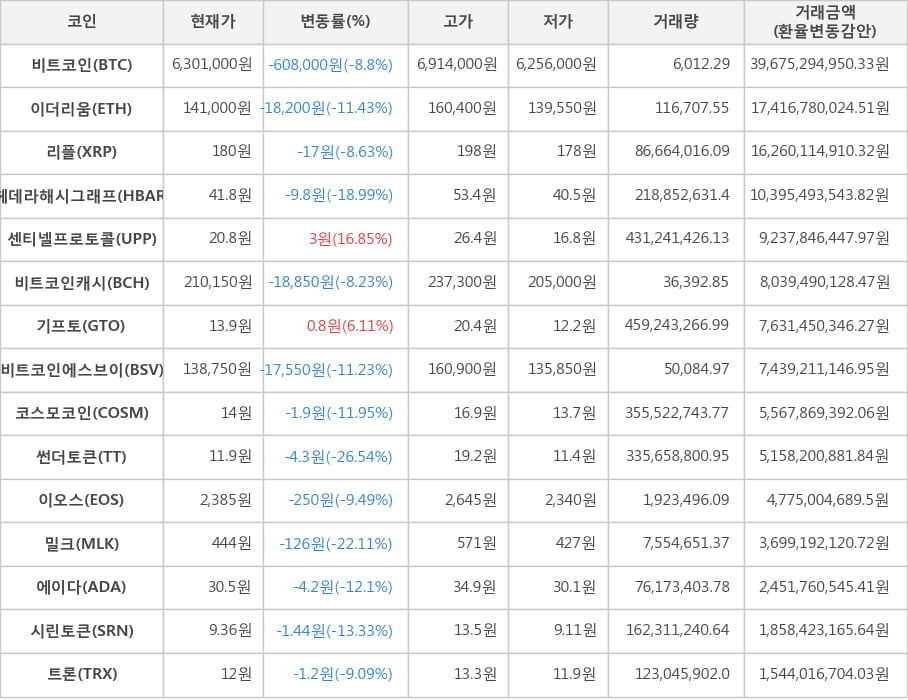Viewport: 908px width, 700px height.
Task: Click BCH high price 237,300원
Action: 462,282
